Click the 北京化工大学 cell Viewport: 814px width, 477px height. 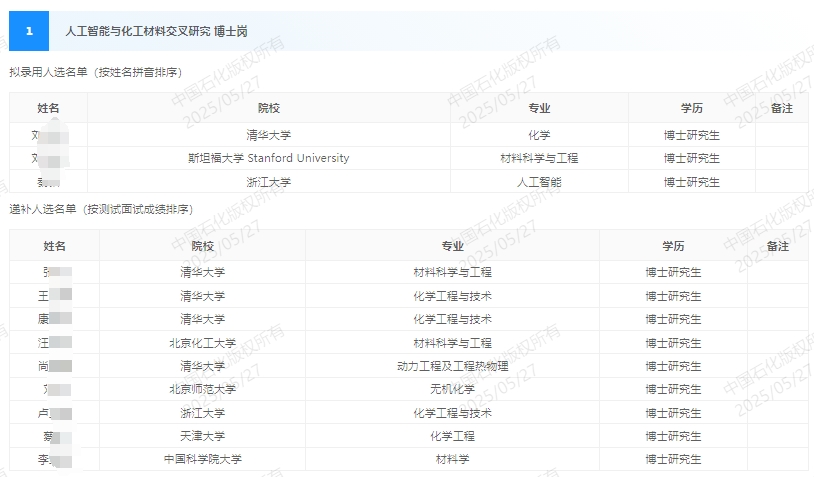(x=202, y=343)
